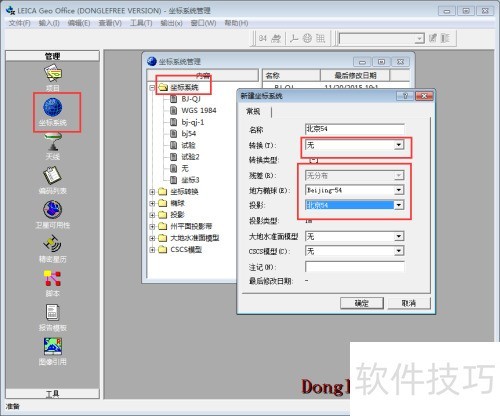Open the 输入(I) menu

pyautogui.click(x=49, y=23)
